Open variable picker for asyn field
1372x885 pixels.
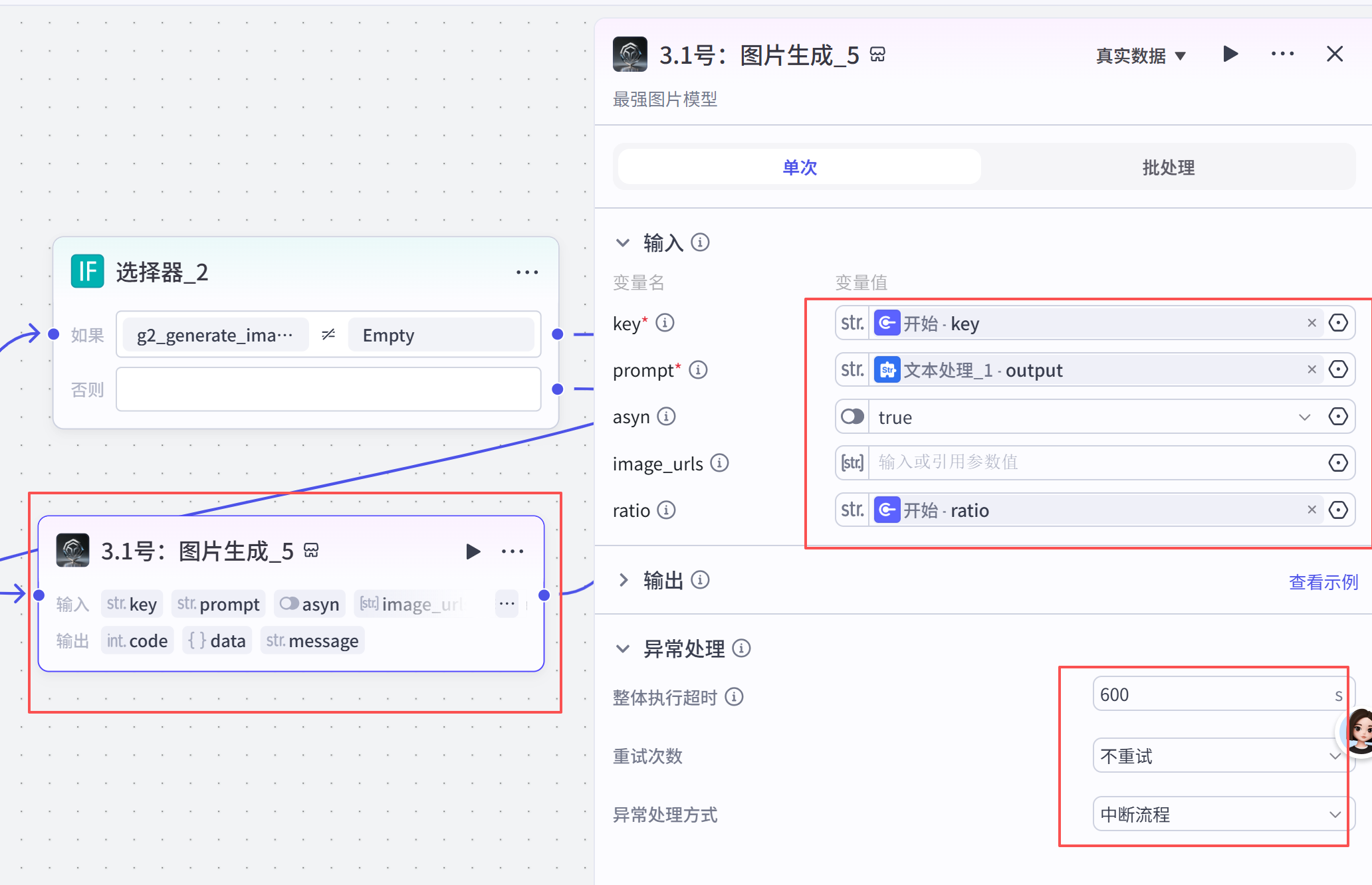[1338, 417]
